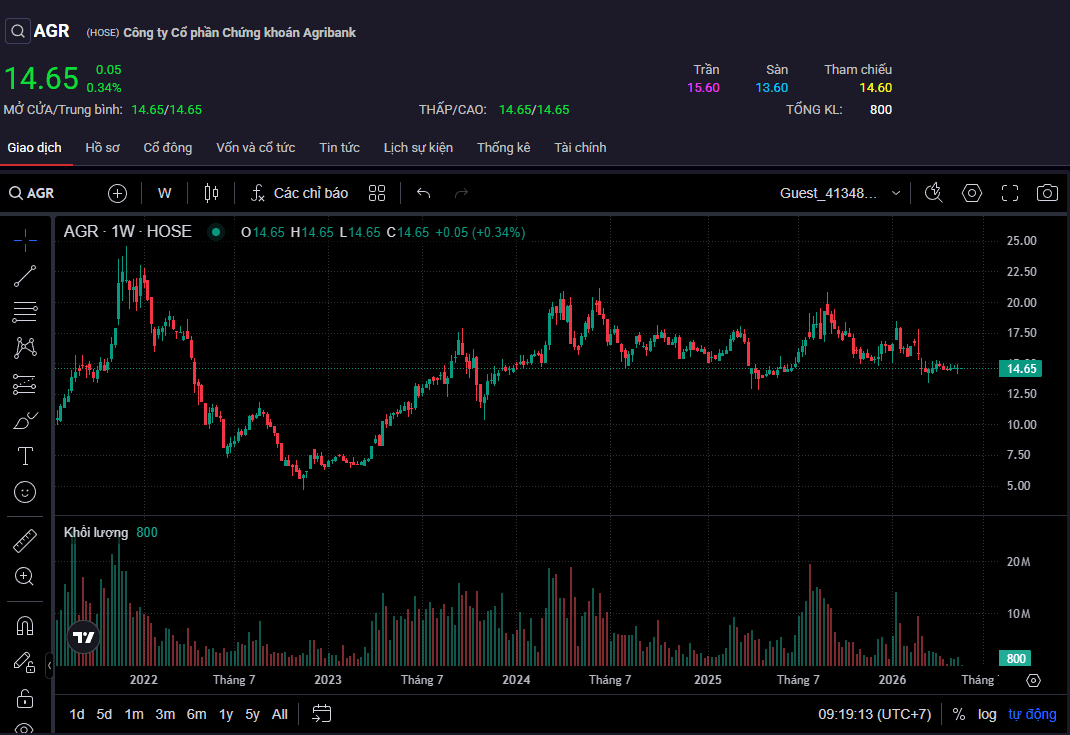Open Các chỉ báo indicators dialog
Image resolution: width=1070 pixels, height=735 pixels.
coord(299,193)
